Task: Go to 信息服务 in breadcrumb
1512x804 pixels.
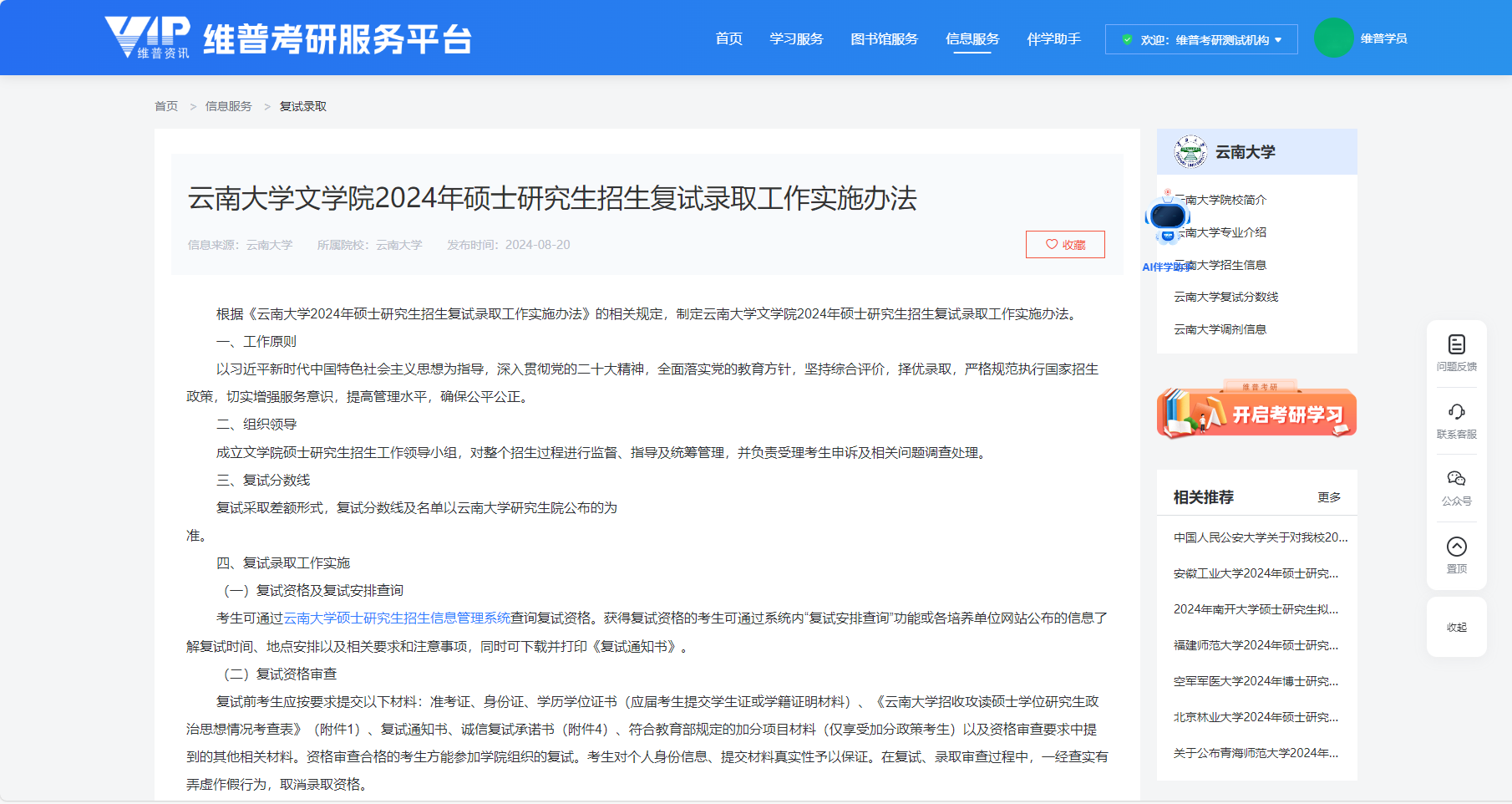Action: click(x=228, y=106)
